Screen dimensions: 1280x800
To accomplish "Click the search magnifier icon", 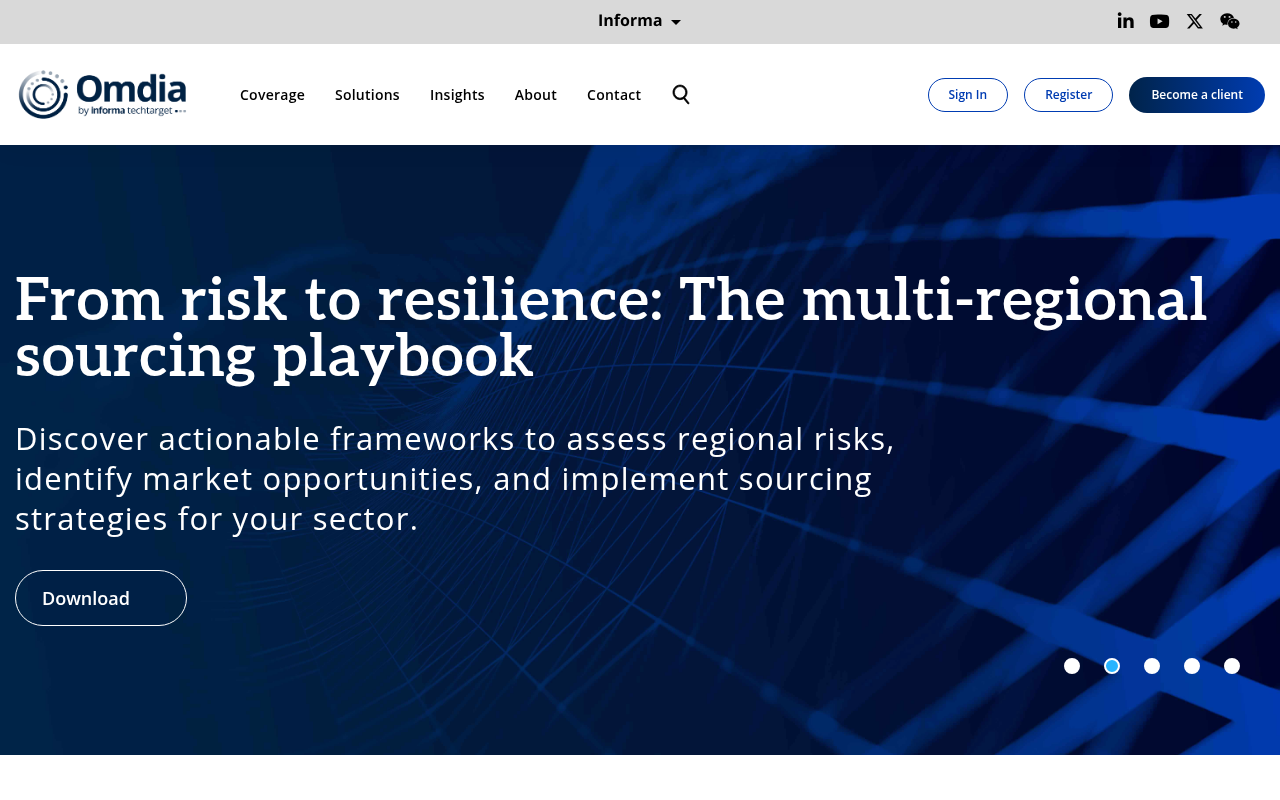I will [681, 94].
